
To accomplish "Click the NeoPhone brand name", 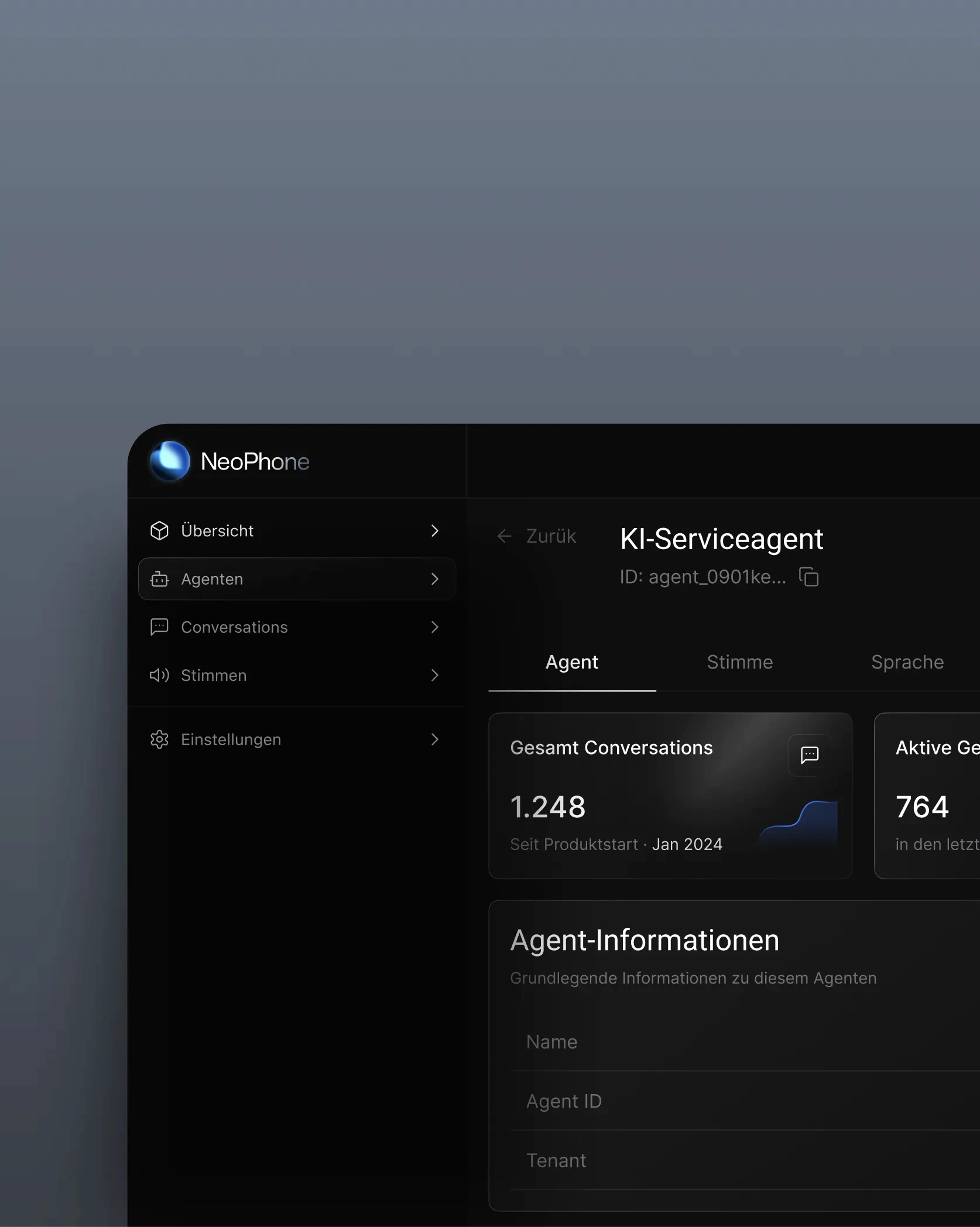I will tap(255, 461).
